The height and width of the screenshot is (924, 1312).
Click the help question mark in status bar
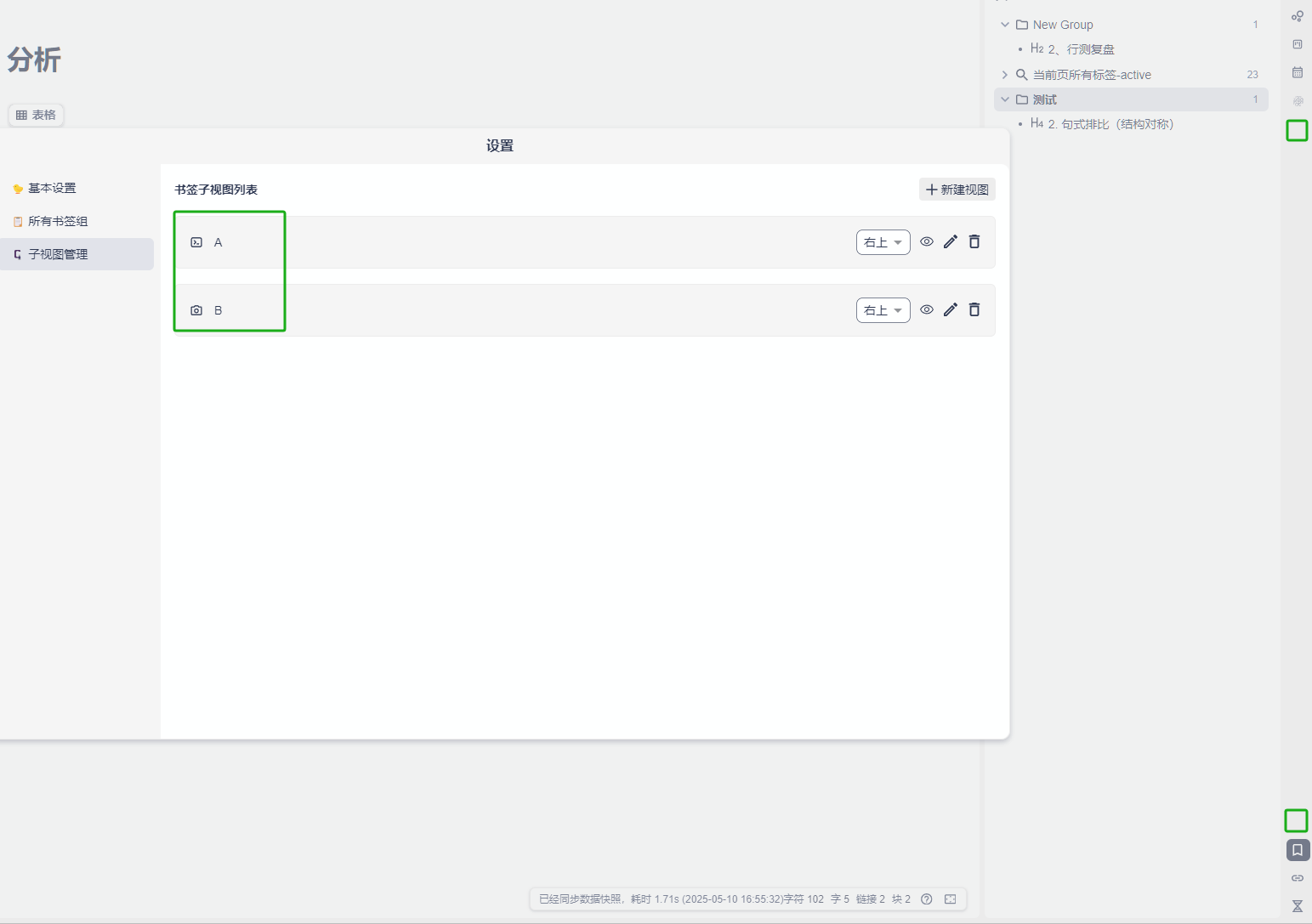(927, 899)
